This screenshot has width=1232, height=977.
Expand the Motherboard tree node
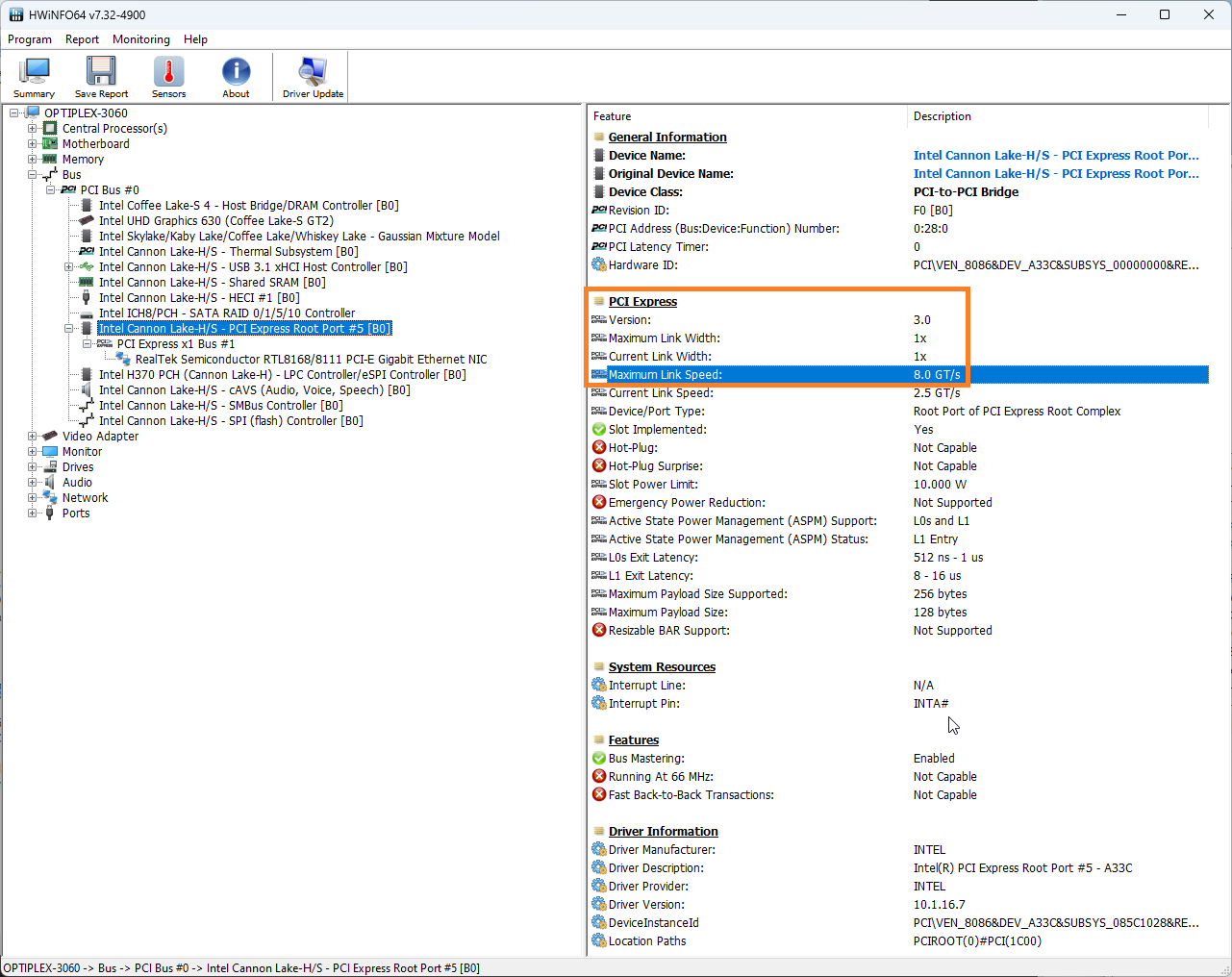coord(33,143)
